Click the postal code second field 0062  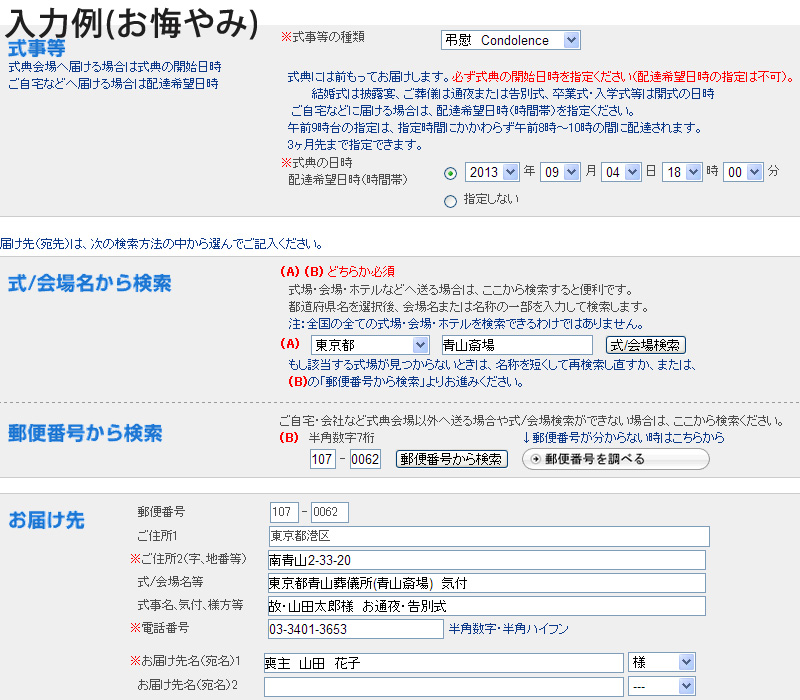pos(365,459)
